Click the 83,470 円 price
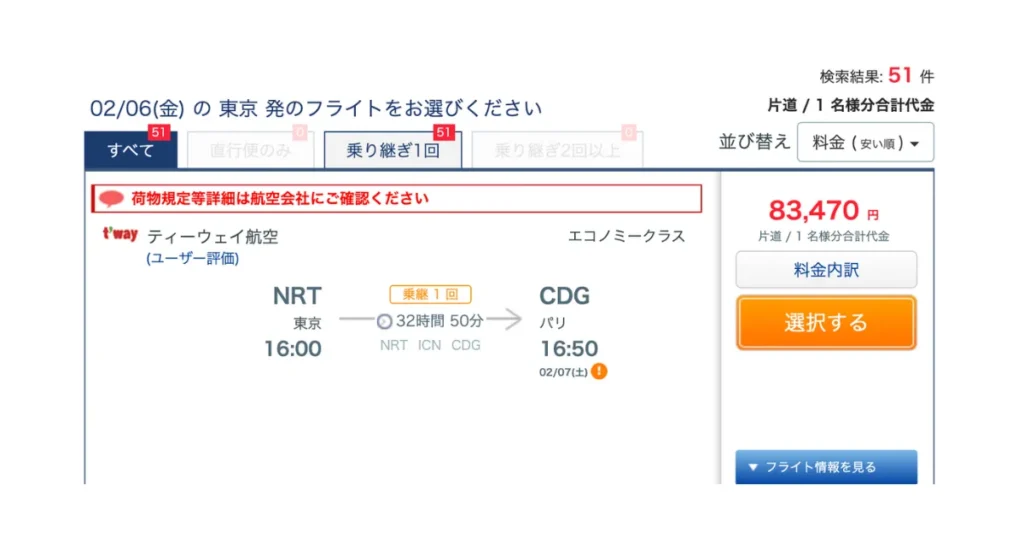The height and width of the screenshot is (538, 1024). click(822, 211)
